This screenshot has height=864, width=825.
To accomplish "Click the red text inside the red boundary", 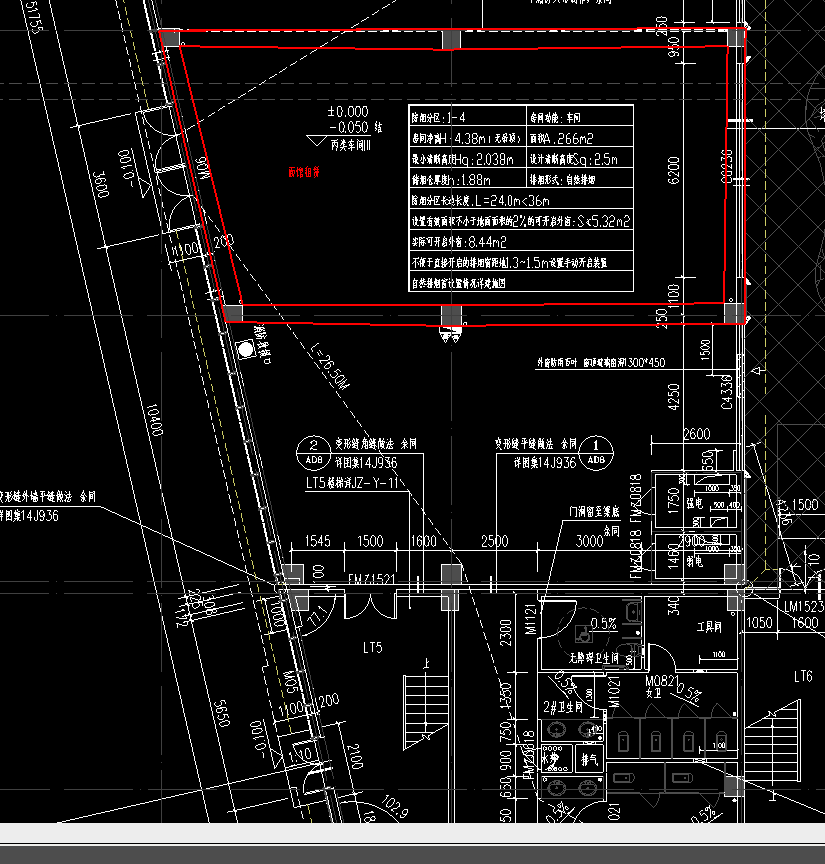I will [304, 172].
